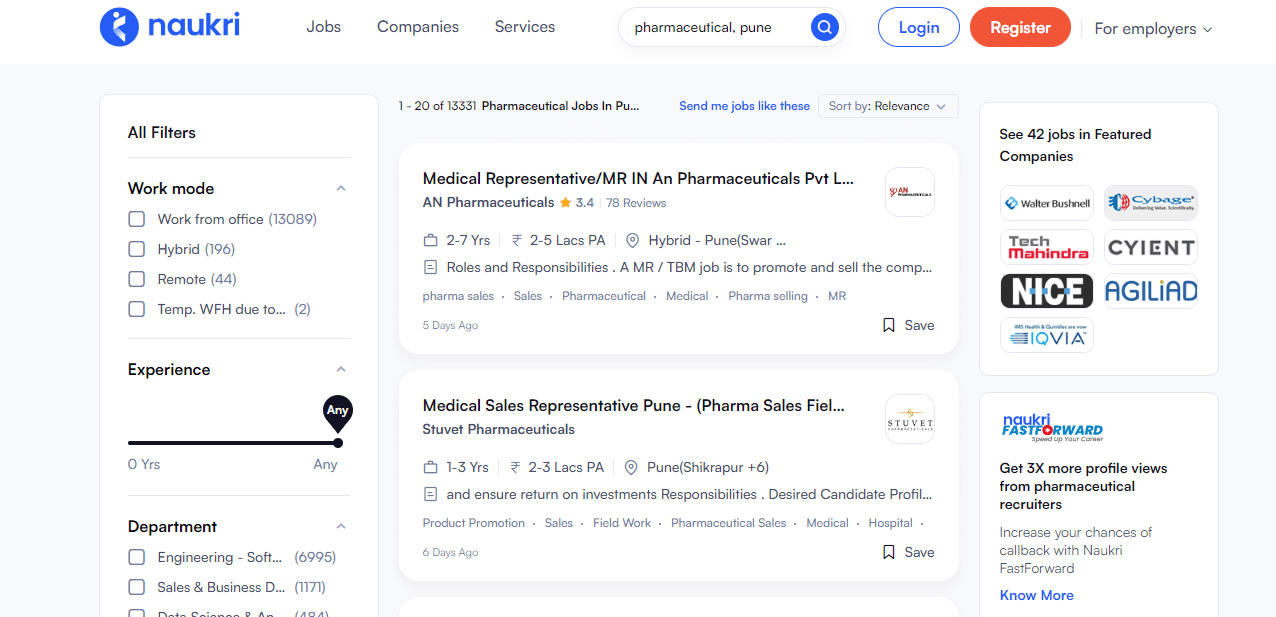This screenshot has height=617, width=1276.
Task: Open the Jobs menu
Action: coord(323,27)
